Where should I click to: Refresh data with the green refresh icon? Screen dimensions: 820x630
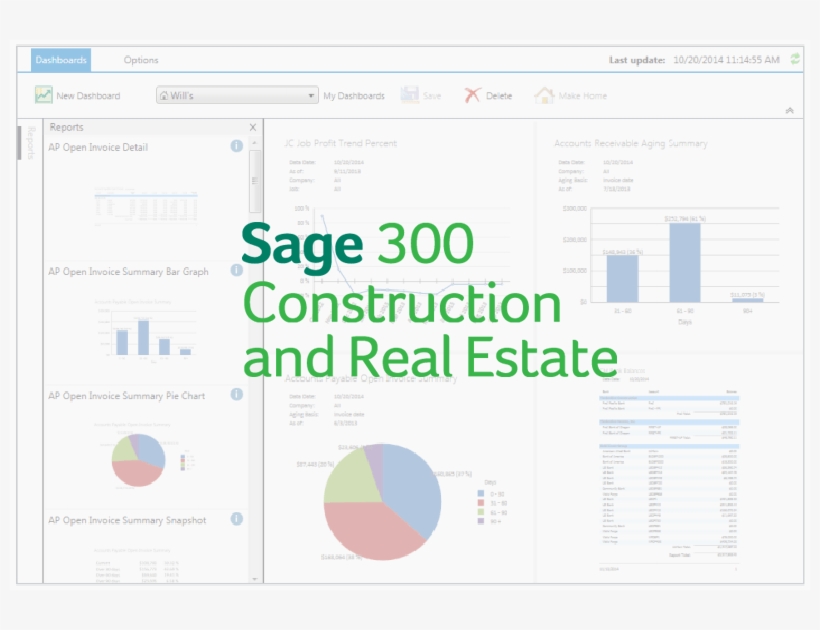click(792, 59)
